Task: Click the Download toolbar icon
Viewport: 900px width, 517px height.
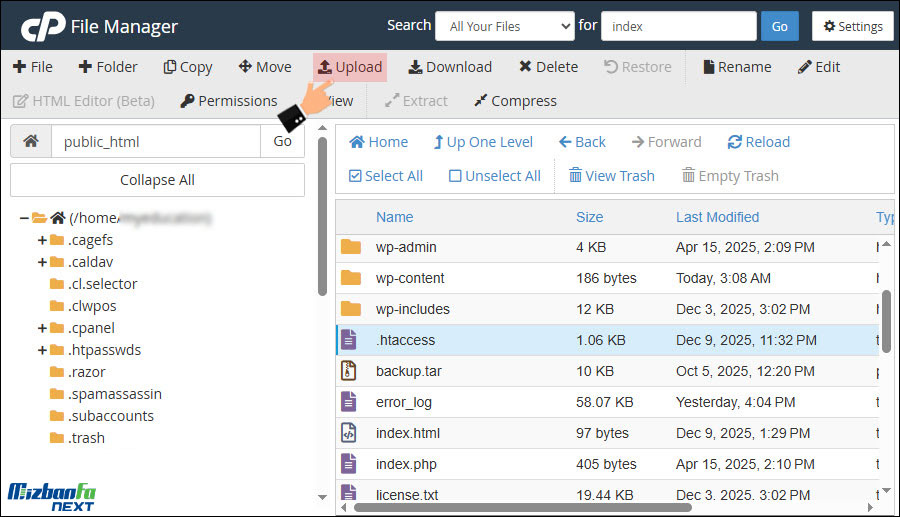Action: (x=415, y=67)
